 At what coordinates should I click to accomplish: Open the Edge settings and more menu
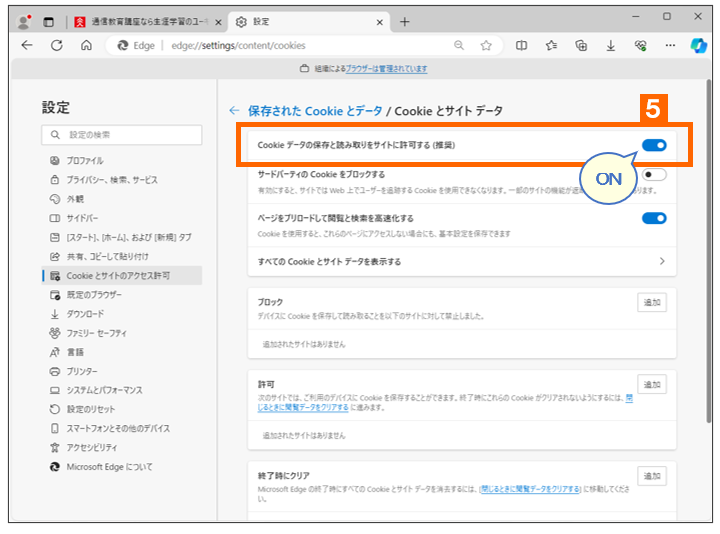(x=670, y=45)
